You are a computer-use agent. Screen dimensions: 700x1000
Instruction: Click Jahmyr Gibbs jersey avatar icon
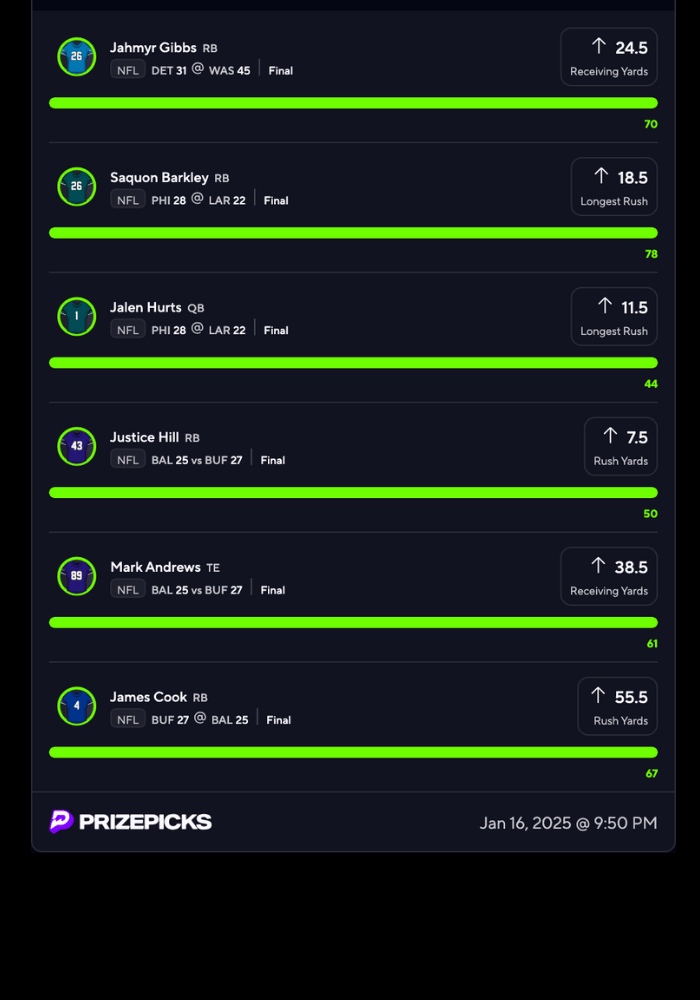click(77, 57)
